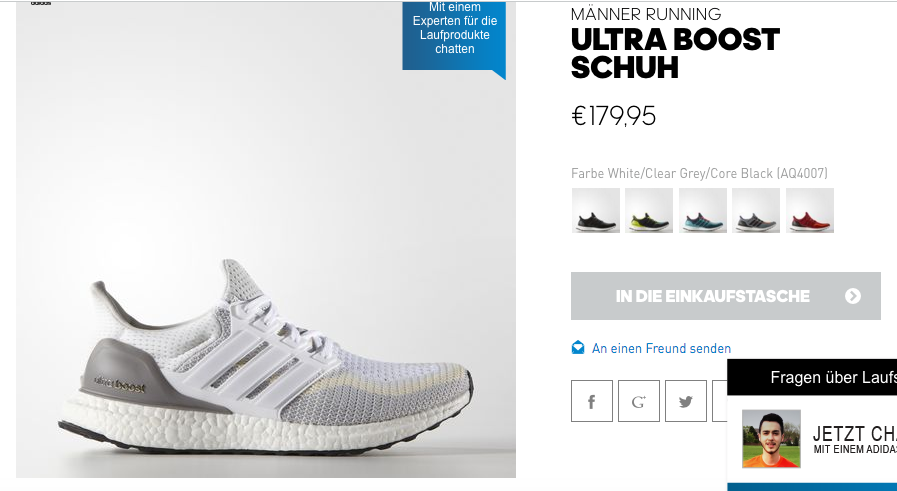Tweet the product via Twitter icon
897x491 pixels.
685,401
